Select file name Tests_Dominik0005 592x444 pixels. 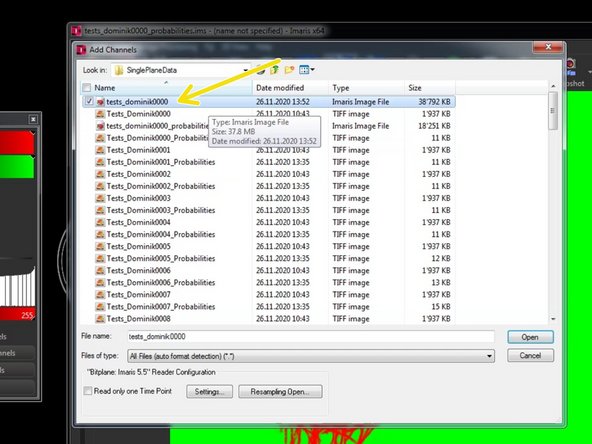(x=139, y=247)
